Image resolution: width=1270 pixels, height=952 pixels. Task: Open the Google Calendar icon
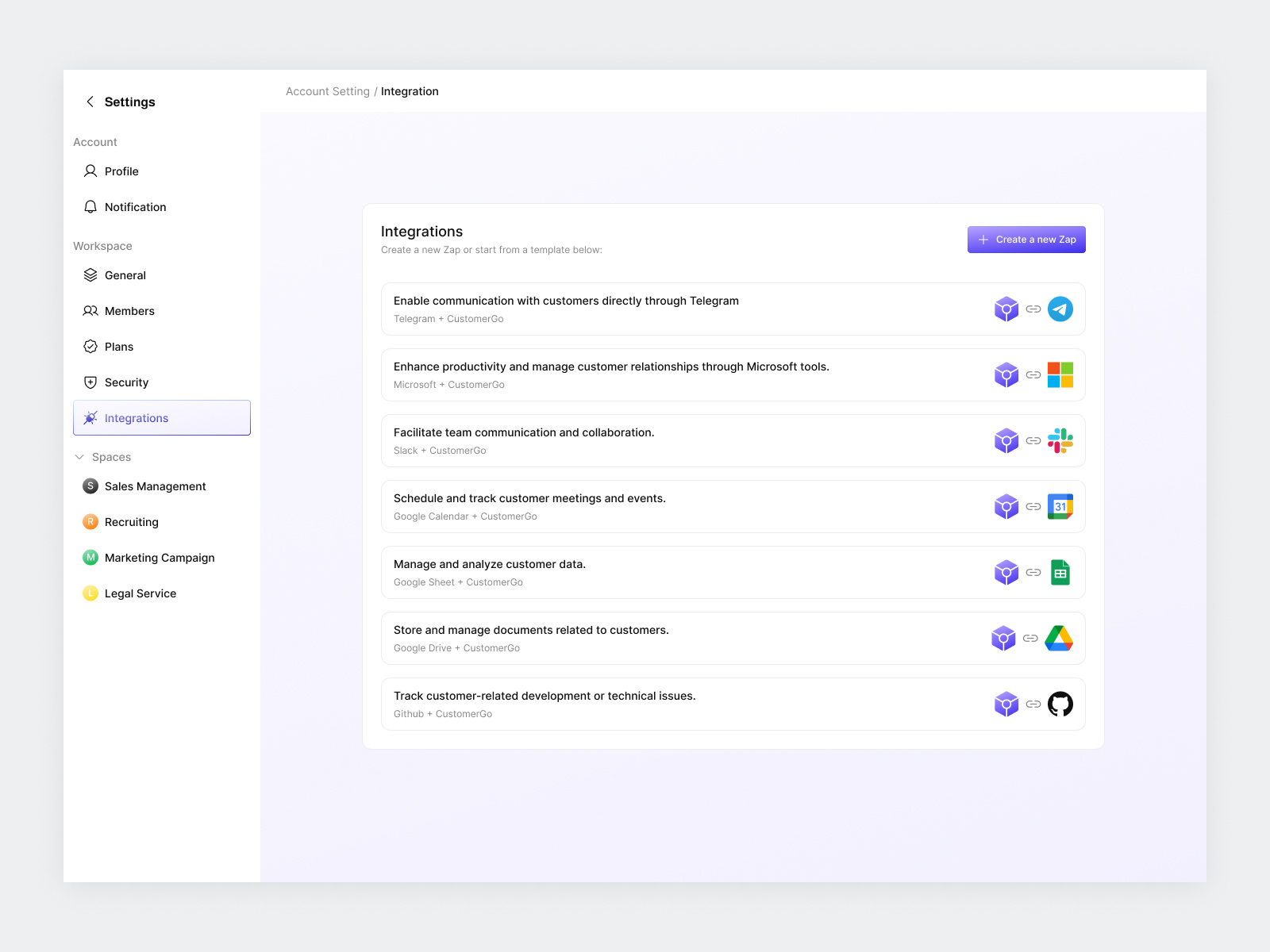click(x=1061, y=506)
